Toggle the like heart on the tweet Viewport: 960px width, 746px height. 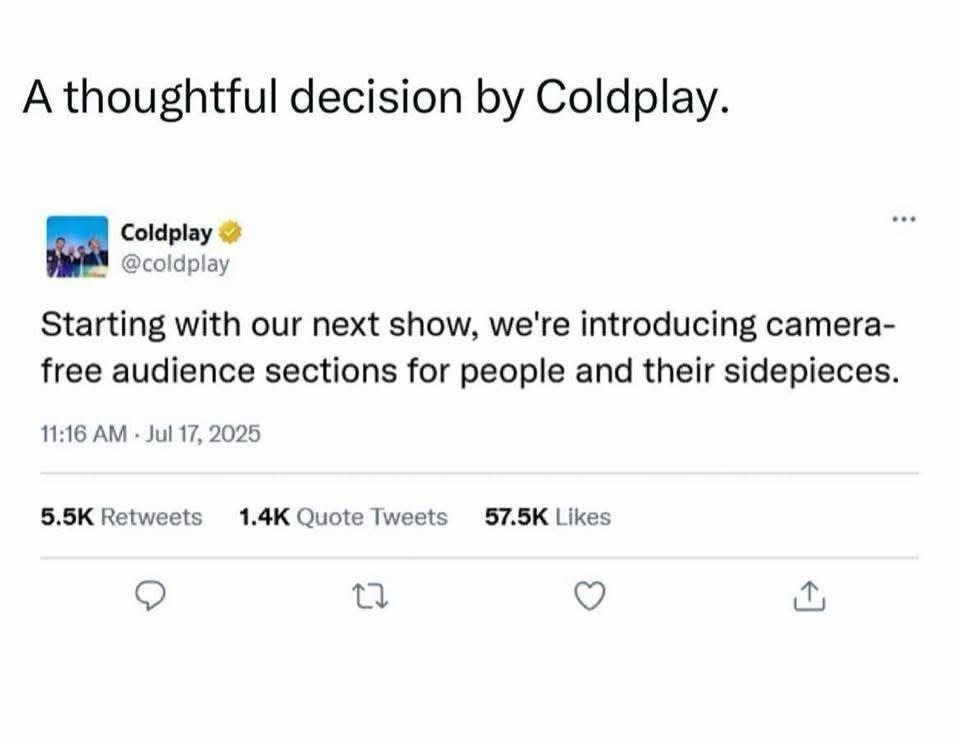tap(589, 595)
